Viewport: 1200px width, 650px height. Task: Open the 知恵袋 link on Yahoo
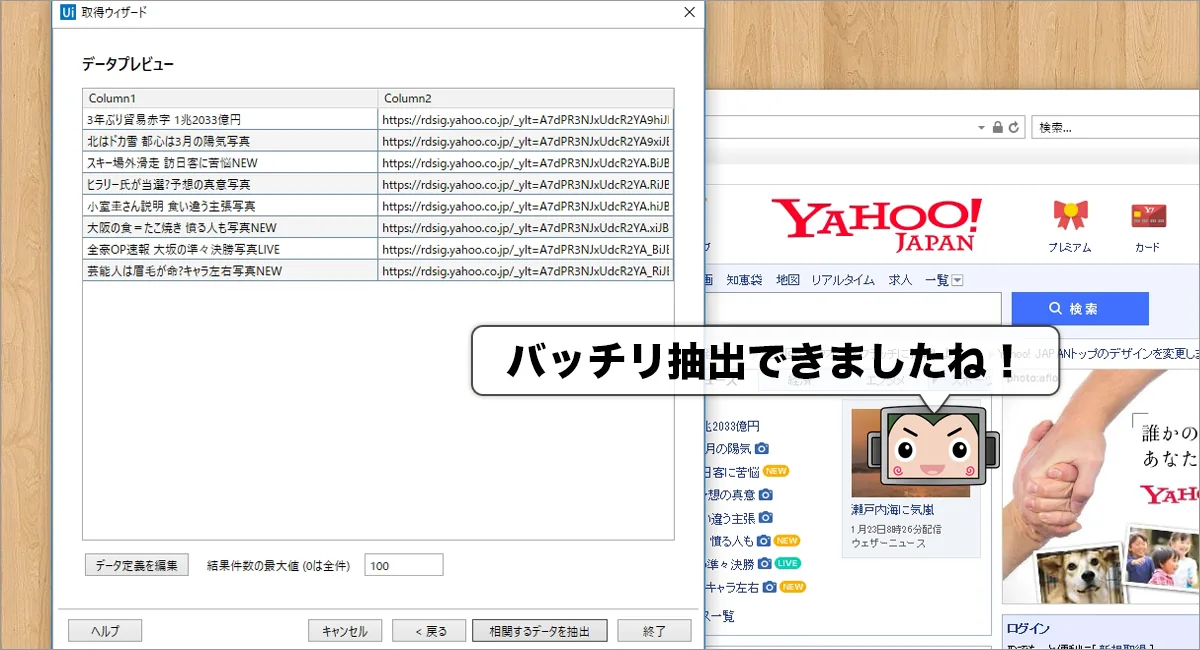744,280
